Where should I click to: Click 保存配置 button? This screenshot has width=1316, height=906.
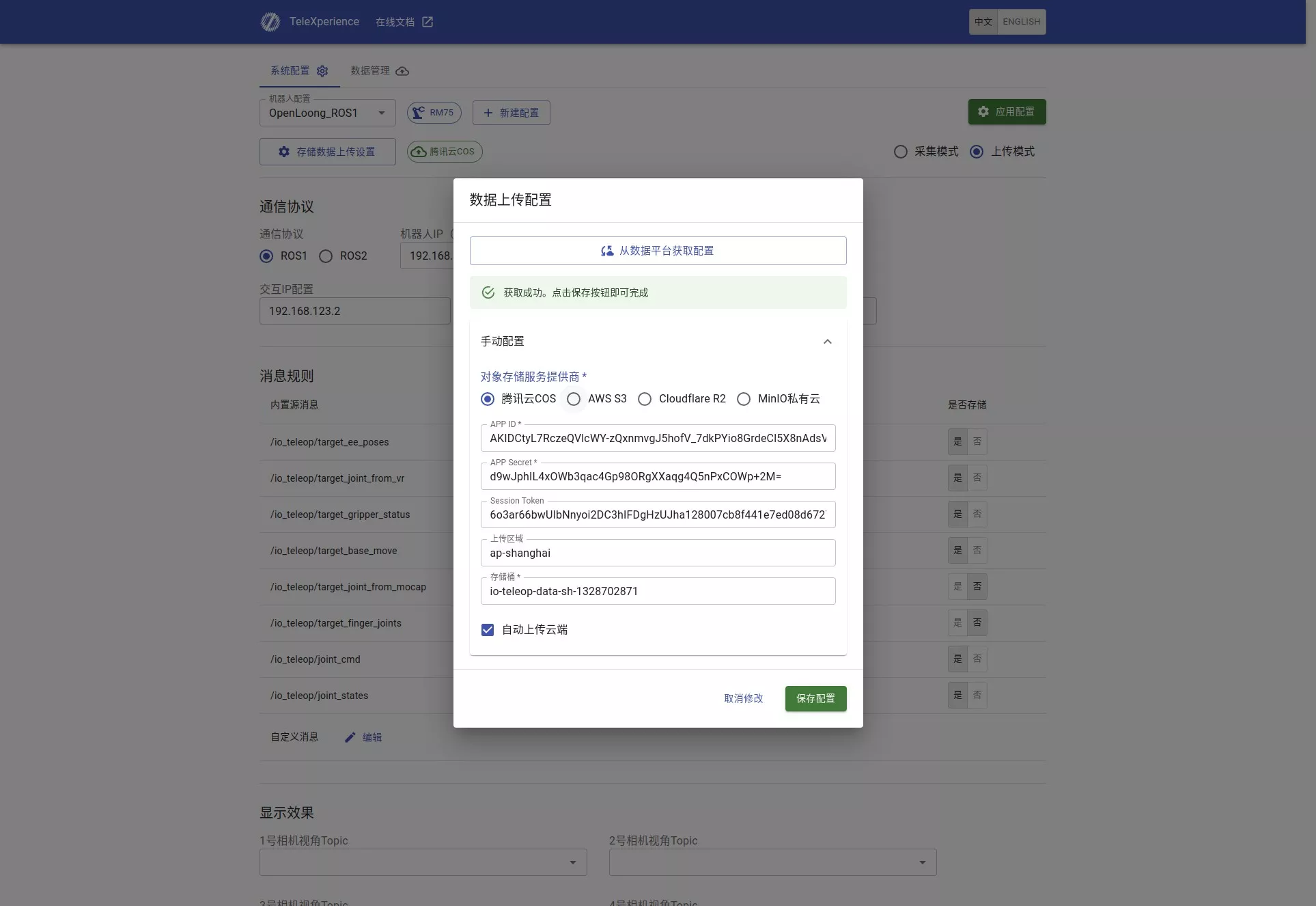coord(816,699)
